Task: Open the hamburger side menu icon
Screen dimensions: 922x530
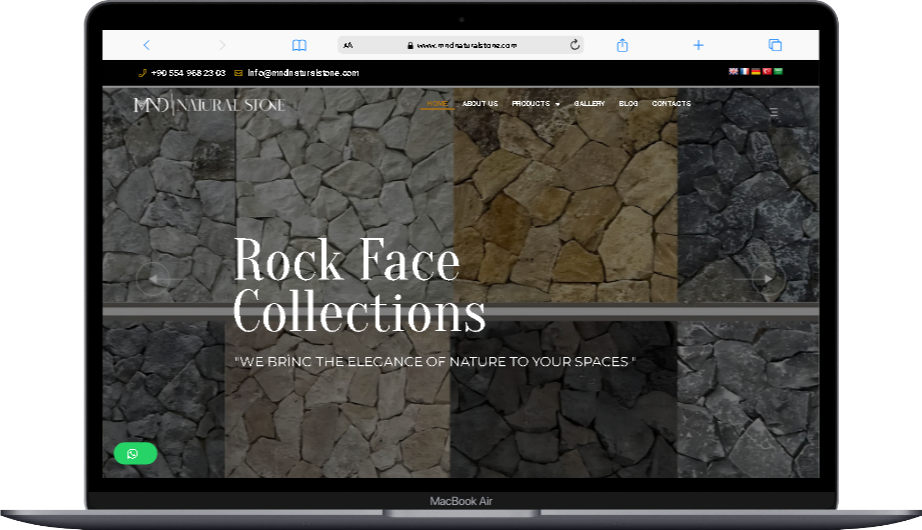Action: [x=774, y=112]
